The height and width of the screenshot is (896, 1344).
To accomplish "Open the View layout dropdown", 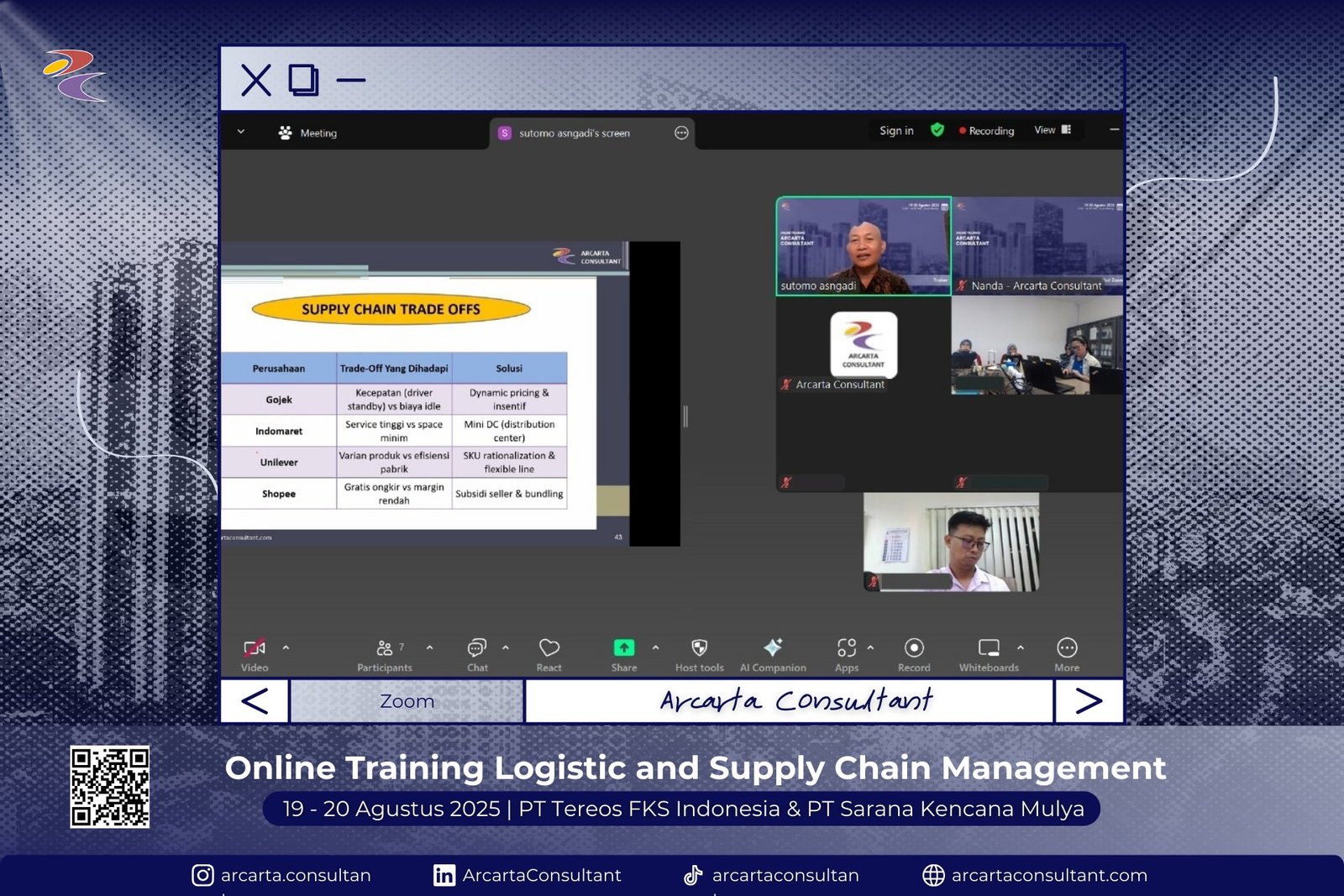I will 1053,130.
